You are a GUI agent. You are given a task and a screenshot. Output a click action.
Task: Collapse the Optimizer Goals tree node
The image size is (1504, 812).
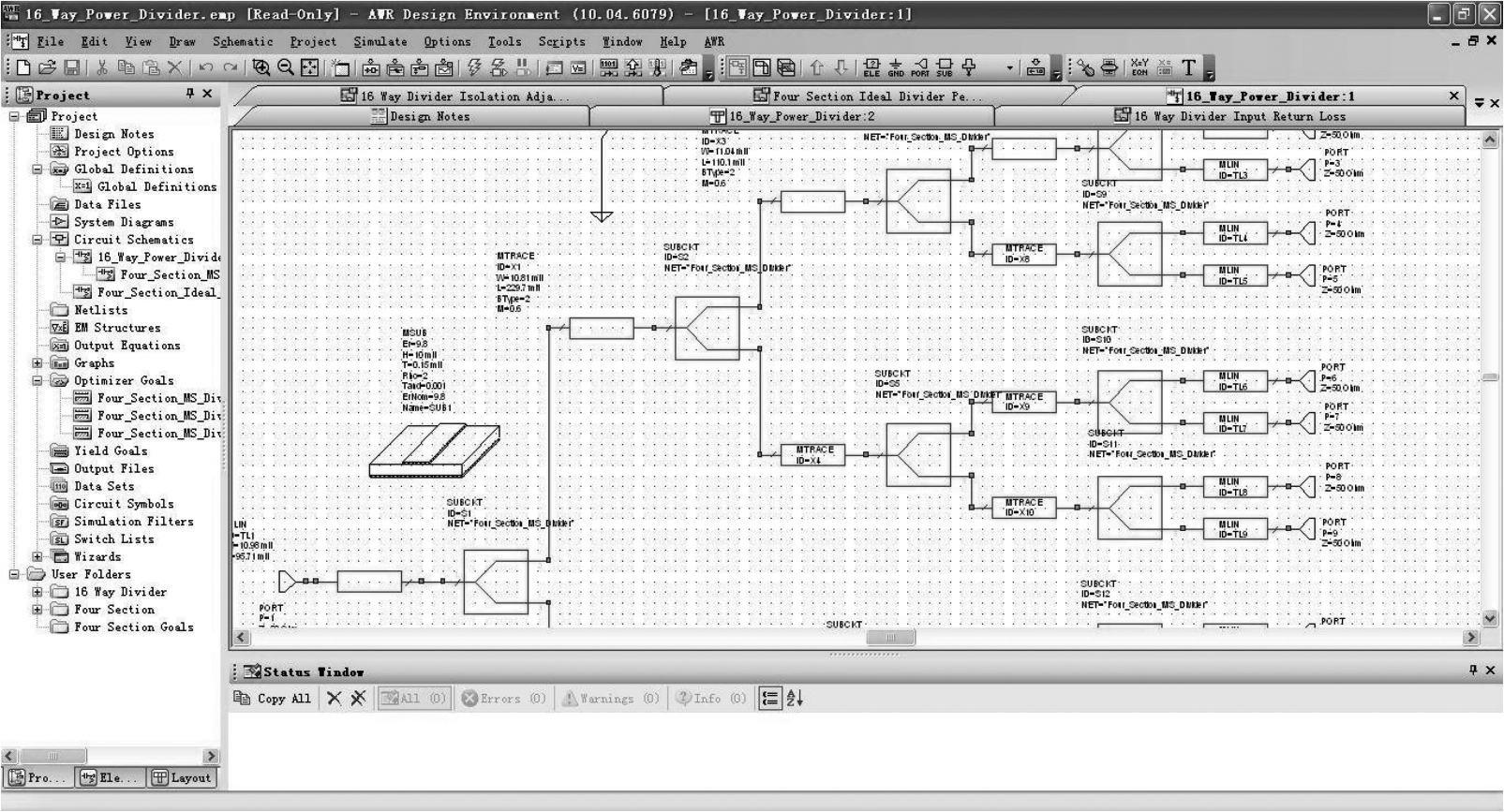point(37,381)
